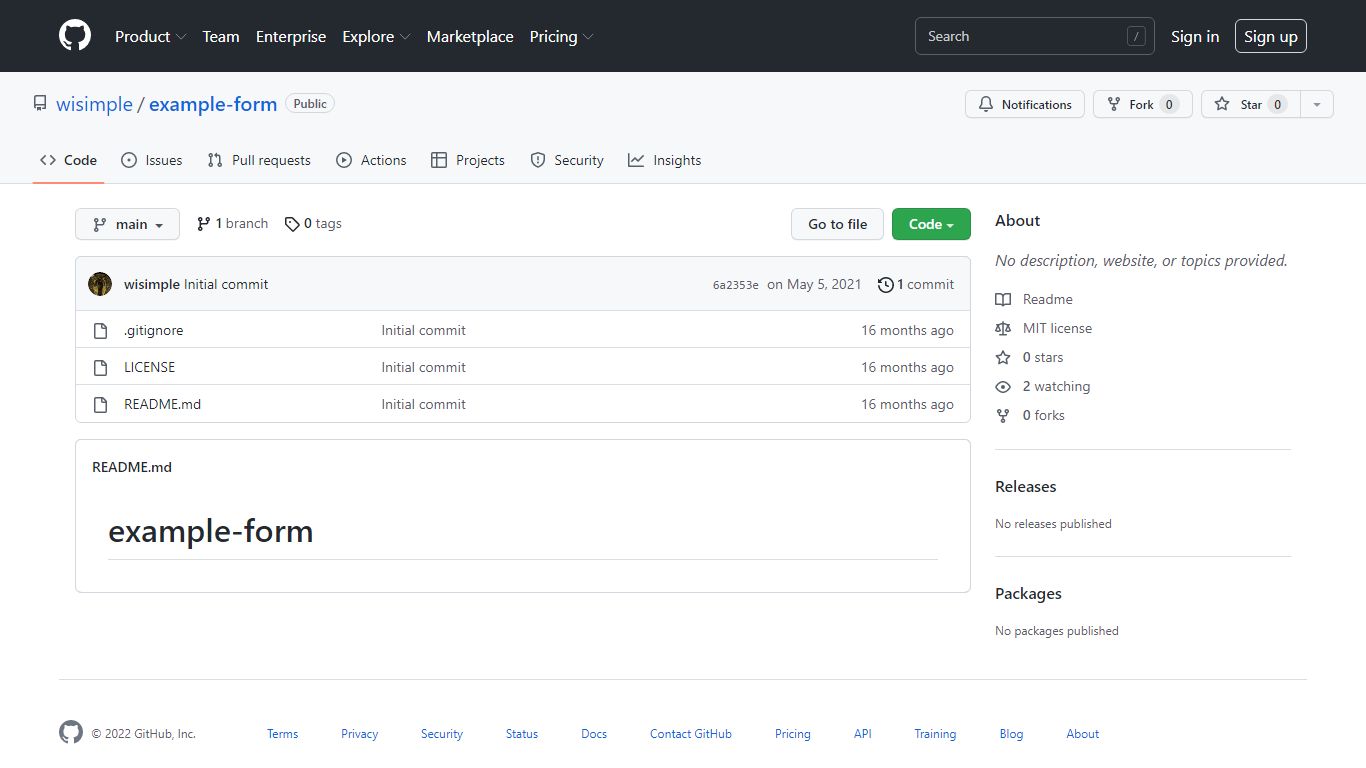Open the Blog footer link
This screenshot has width=1366, height=768.
point(1012,734)
